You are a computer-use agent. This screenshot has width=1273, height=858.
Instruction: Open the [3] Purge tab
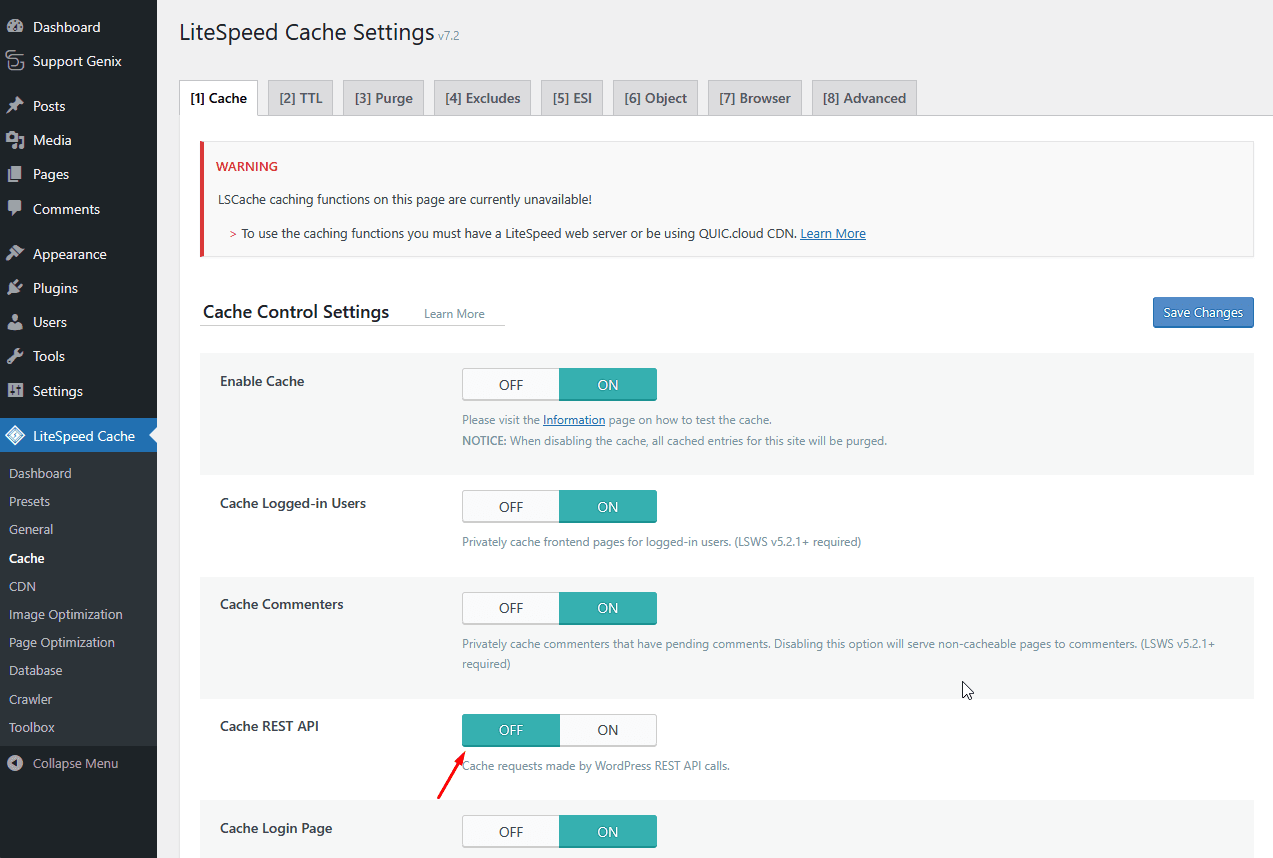tap(384, 98)
